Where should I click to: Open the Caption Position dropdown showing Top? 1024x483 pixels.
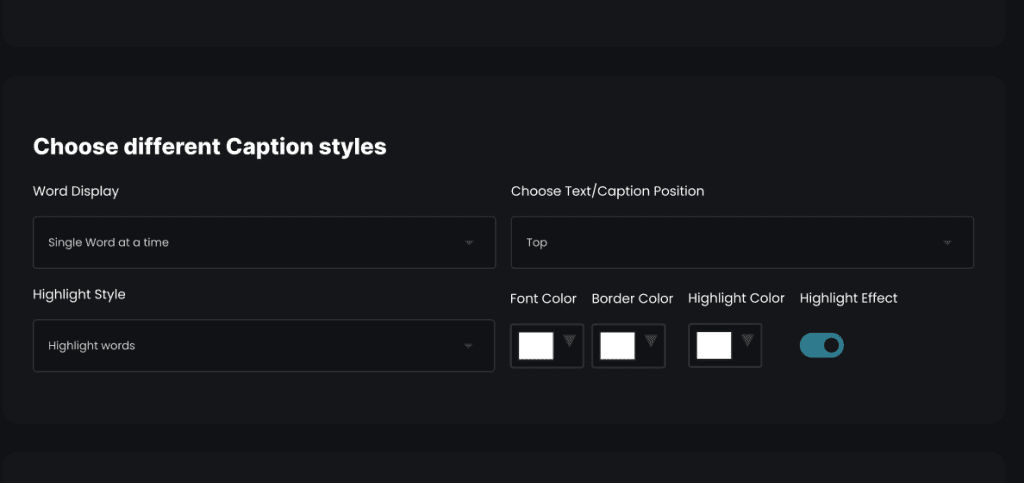741,242
